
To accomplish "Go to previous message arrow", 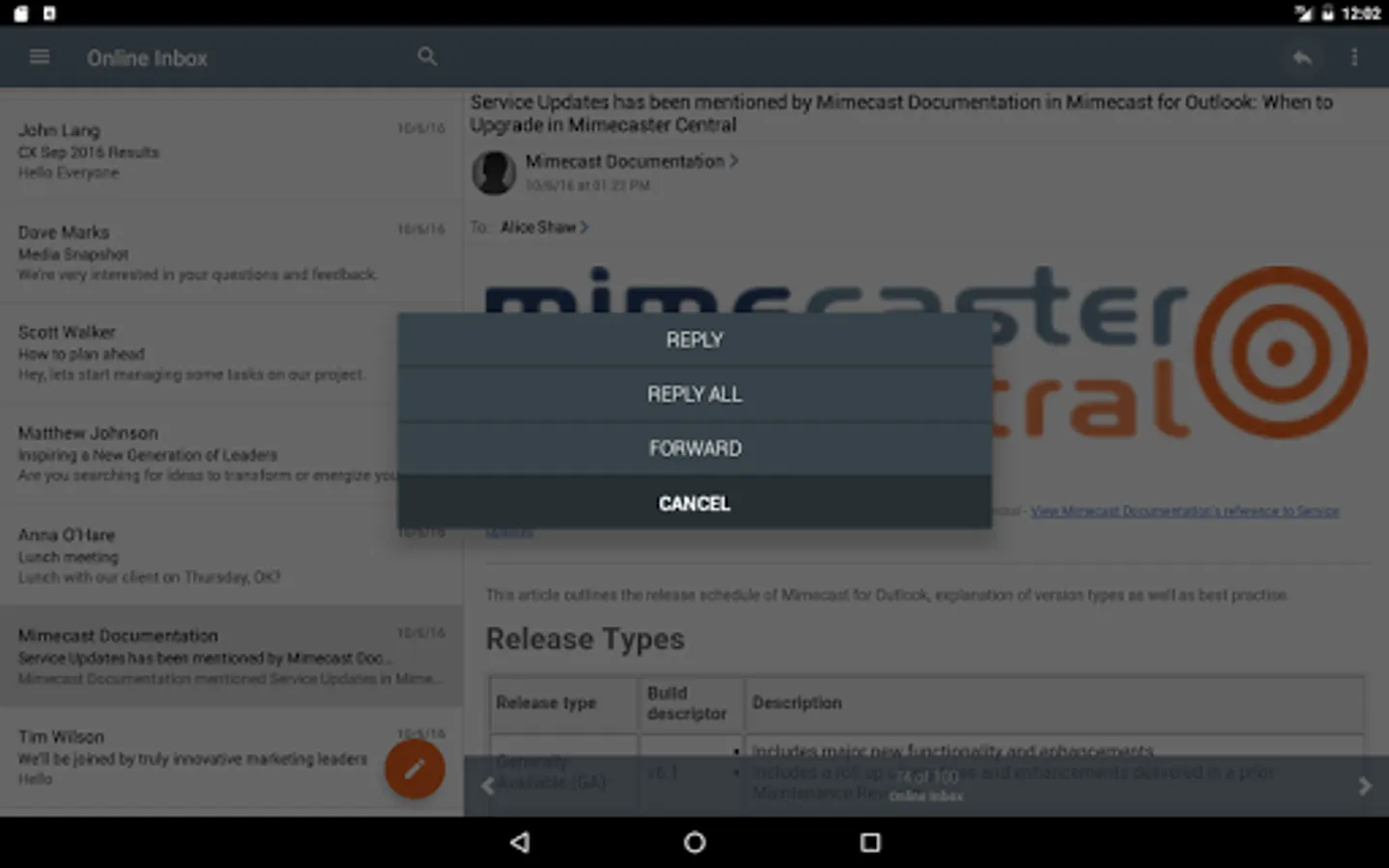I will pos(488,786).
